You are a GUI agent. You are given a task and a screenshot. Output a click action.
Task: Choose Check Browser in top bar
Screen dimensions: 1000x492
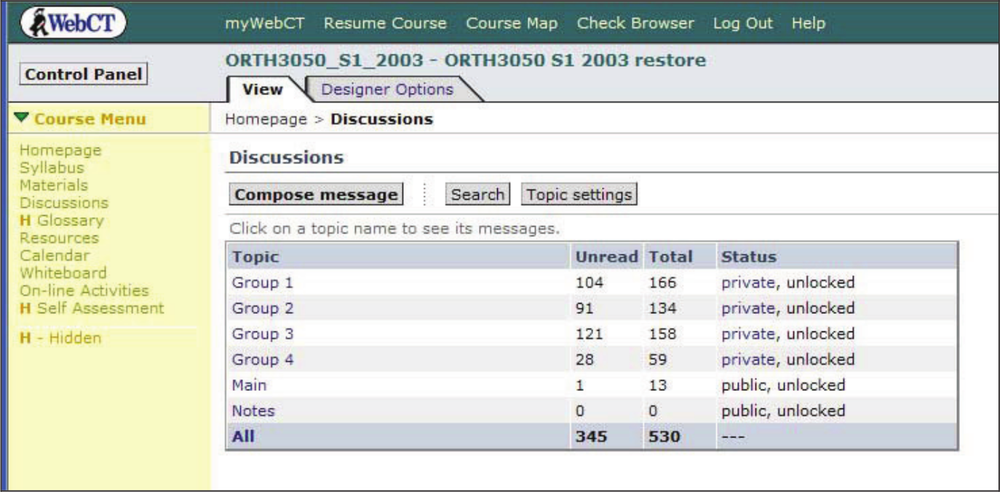point(635,24)
